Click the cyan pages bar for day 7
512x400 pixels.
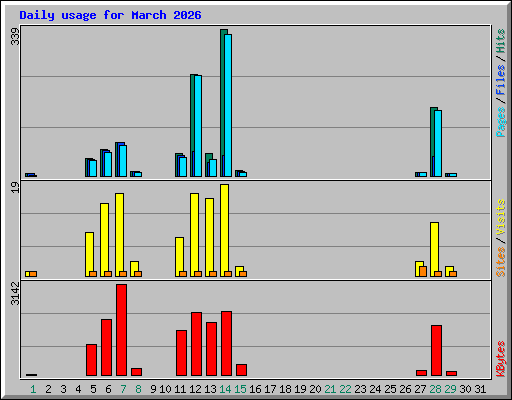point(123,161)
